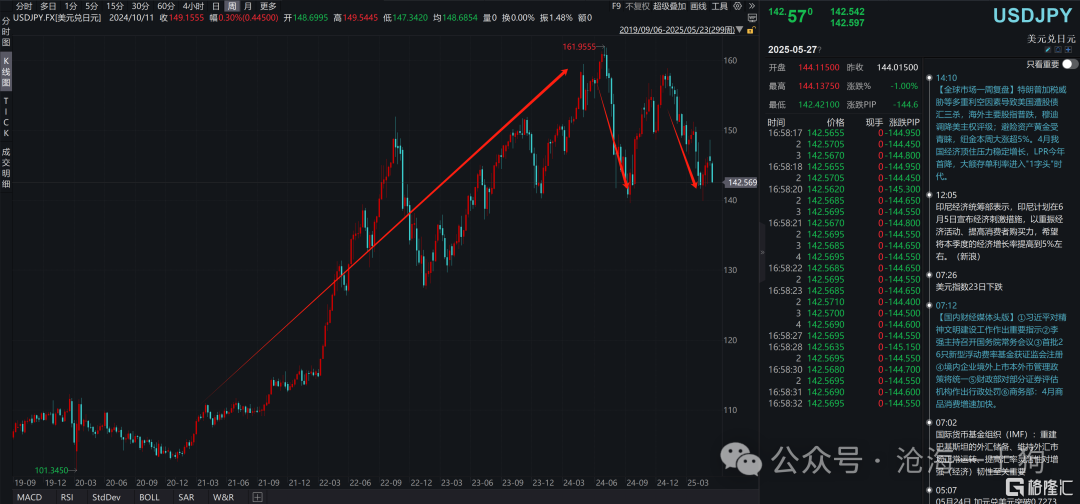This screenshot has width=1080, height=504.
Task: Click the question mark beside 2025-05-27
Action: pyautogui.click(x=819, y=50)
